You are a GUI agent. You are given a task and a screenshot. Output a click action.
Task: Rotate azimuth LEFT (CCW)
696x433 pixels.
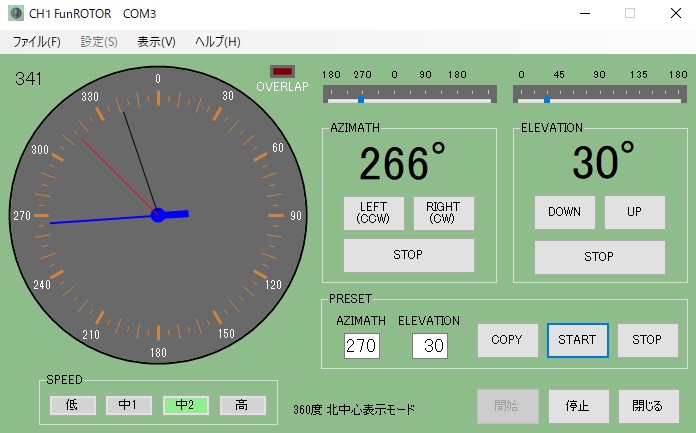point(373,213)
